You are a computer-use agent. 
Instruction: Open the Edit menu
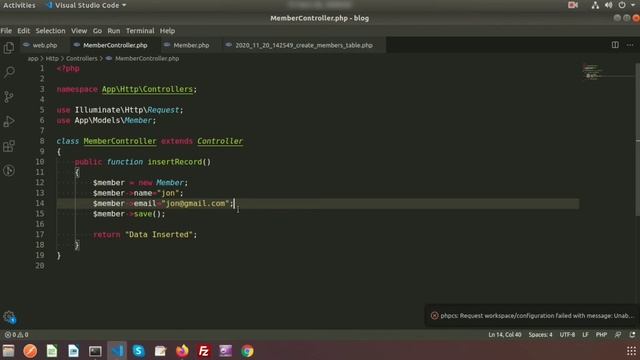click(x=23, y=31)
